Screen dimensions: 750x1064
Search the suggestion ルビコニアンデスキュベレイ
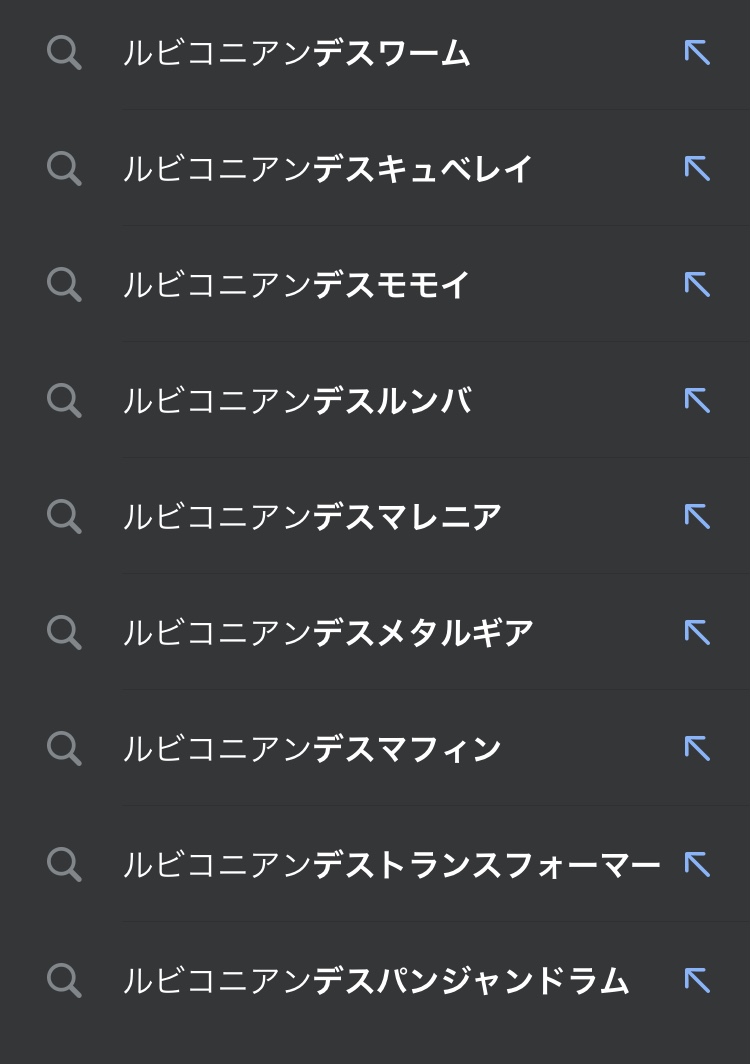(328, 169)
